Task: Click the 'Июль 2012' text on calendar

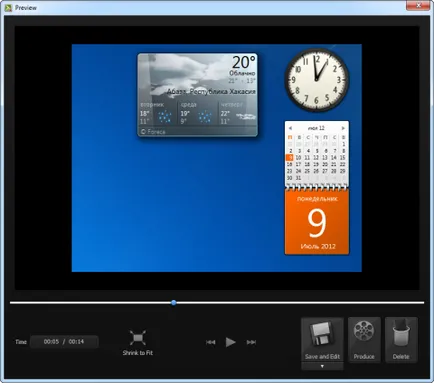Action: click(318, 246)
